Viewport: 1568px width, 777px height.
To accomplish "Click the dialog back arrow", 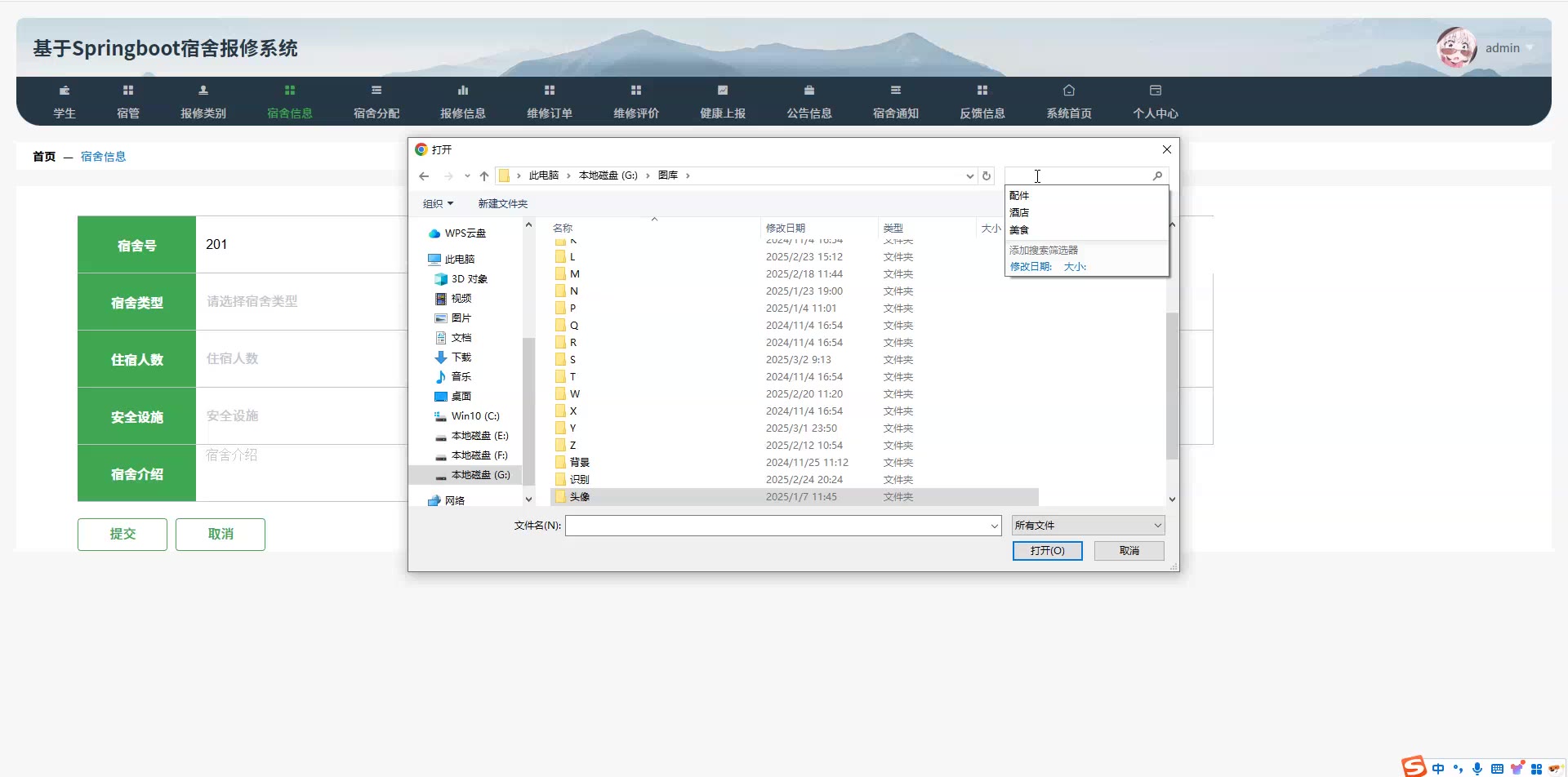I will tap(424, 176).
